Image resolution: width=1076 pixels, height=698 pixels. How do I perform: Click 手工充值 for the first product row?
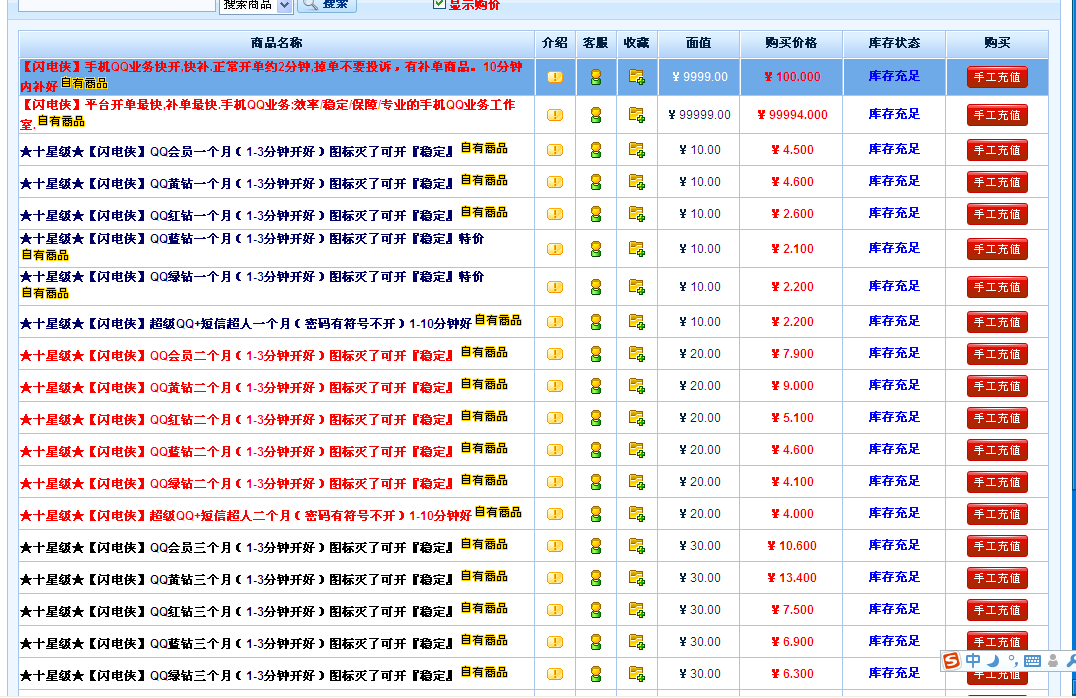tap(996, 76)
